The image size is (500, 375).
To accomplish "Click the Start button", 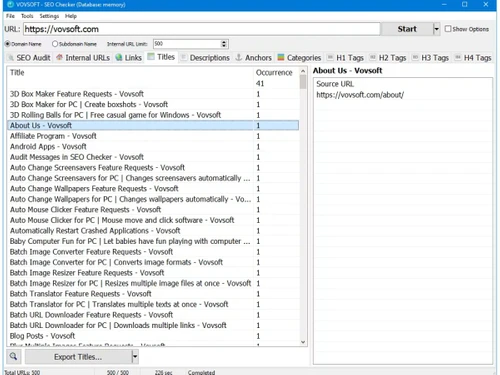I will (407, 29).
